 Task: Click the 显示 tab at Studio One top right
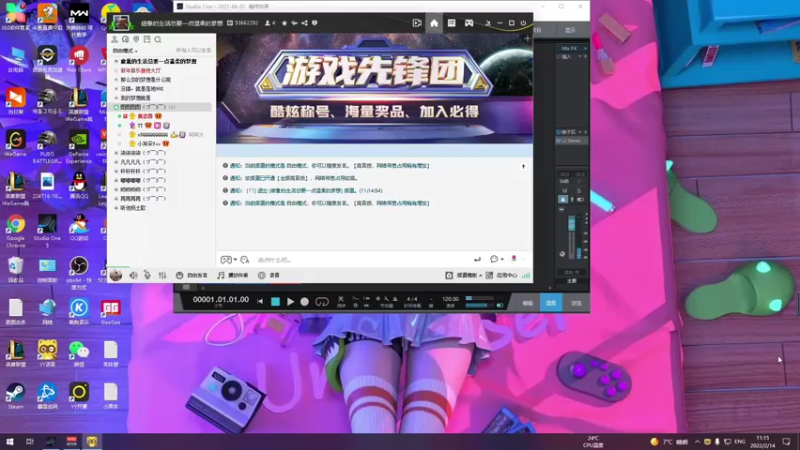[x=570, y=31]
